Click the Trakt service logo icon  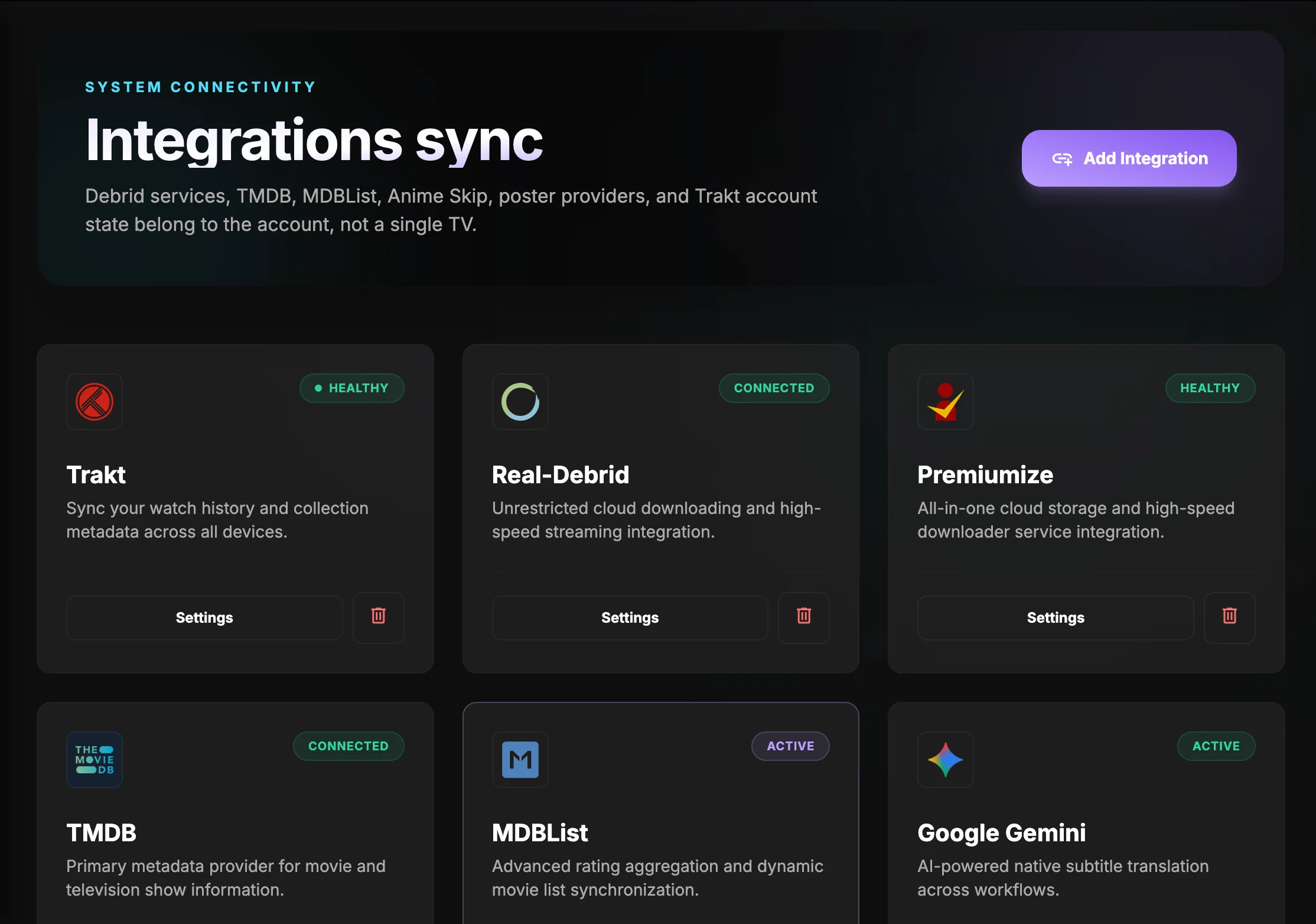tap(94, 402)
